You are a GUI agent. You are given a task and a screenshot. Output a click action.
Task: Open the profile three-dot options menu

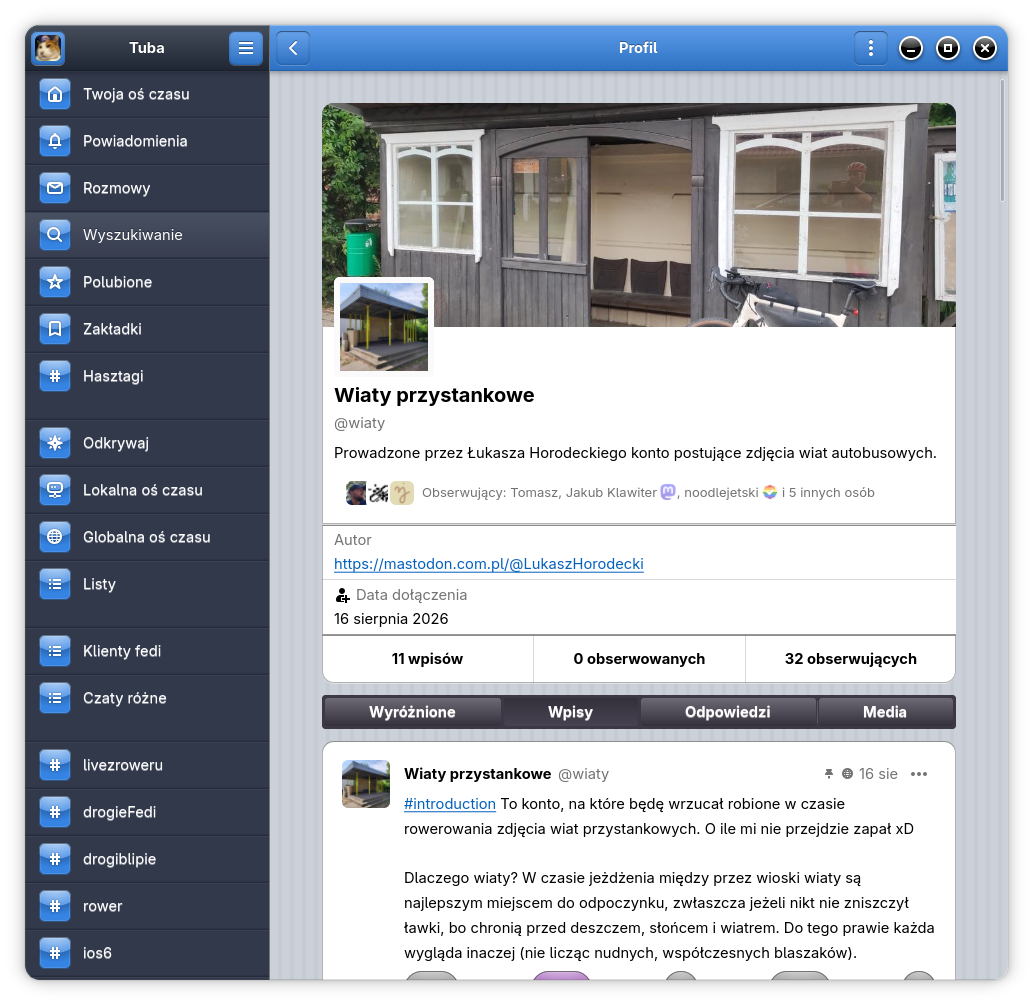point(871,48)
